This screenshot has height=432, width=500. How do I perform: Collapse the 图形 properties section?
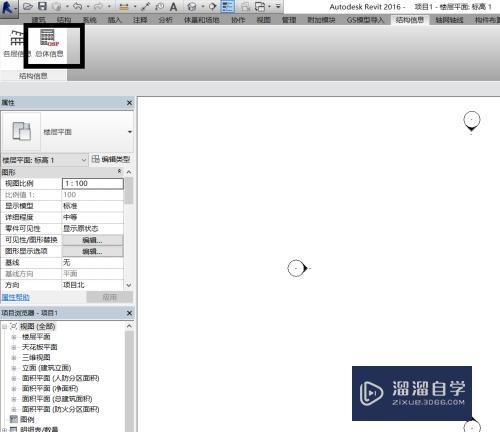click(x=119, y=171)
